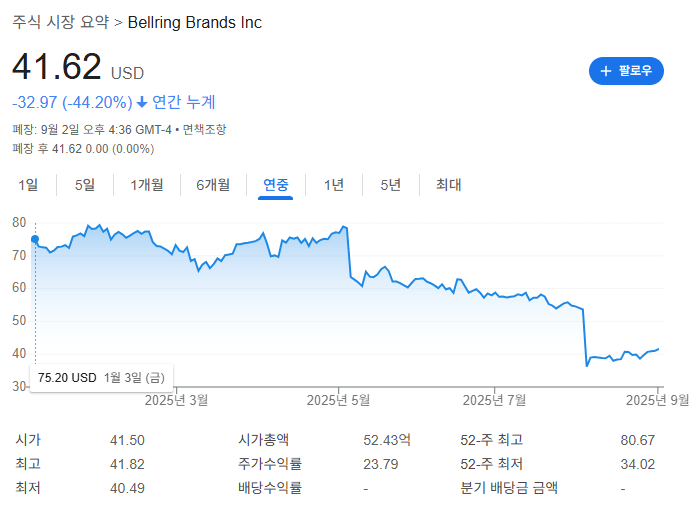Show the 최대 full history range

[x=449, y=184]
